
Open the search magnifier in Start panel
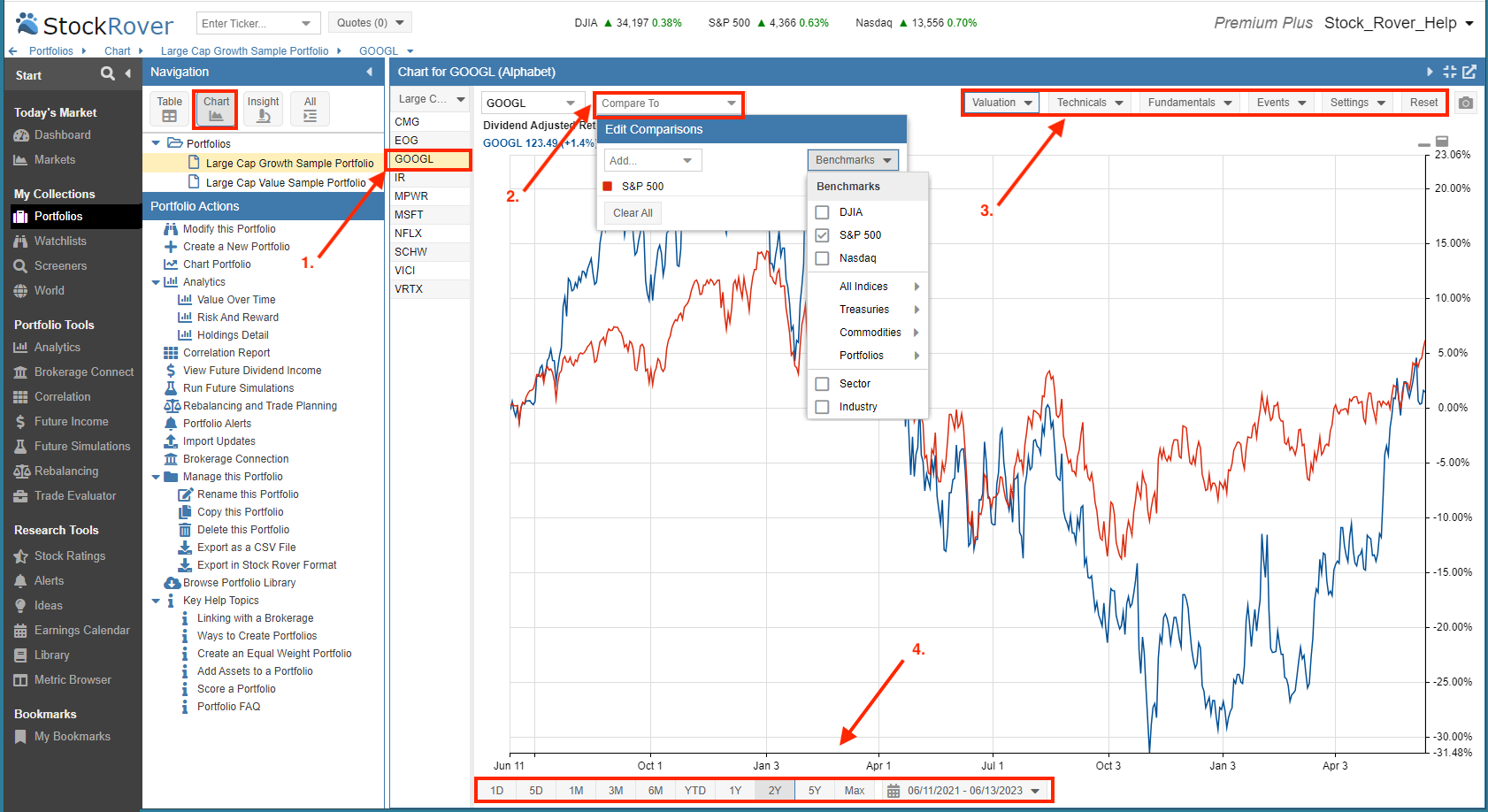107,73
